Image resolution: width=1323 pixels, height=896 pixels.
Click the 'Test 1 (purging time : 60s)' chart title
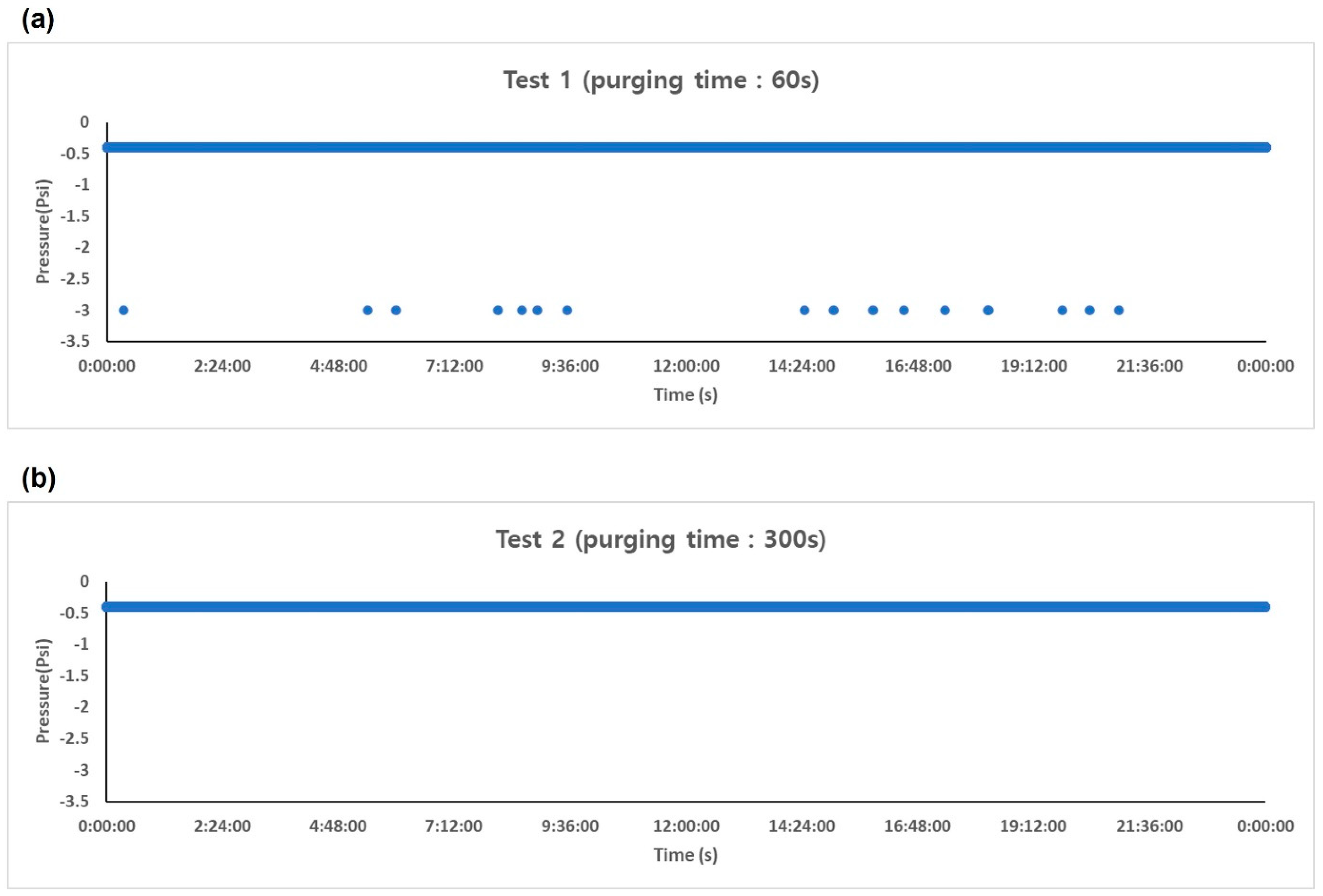tap(660, 80)
